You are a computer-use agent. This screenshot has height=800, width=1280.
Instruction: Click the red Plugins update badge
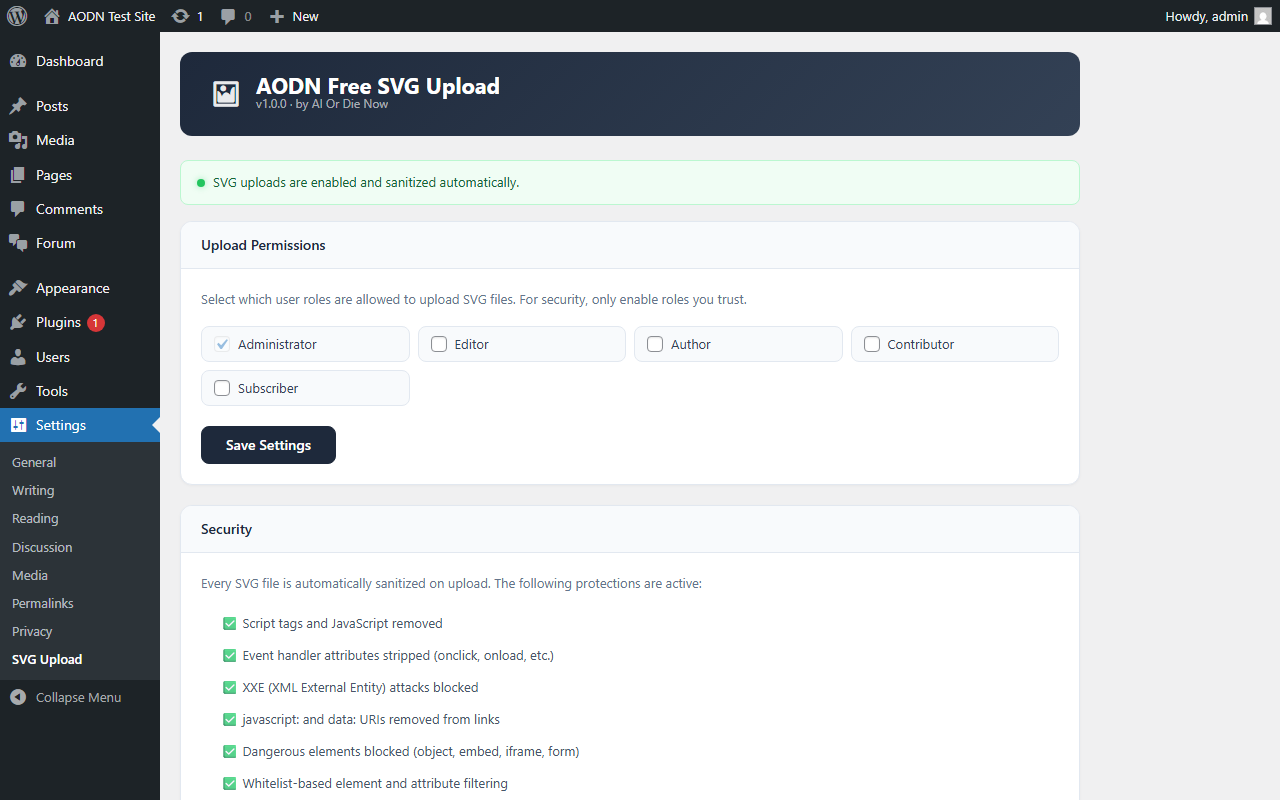96,323
